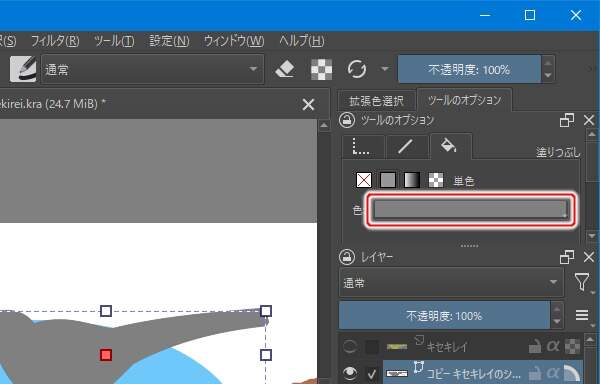Screen dimensions: 600x384
Task: Open the ウィンドウ(W) menu
Action: click(x=234, y=41)
